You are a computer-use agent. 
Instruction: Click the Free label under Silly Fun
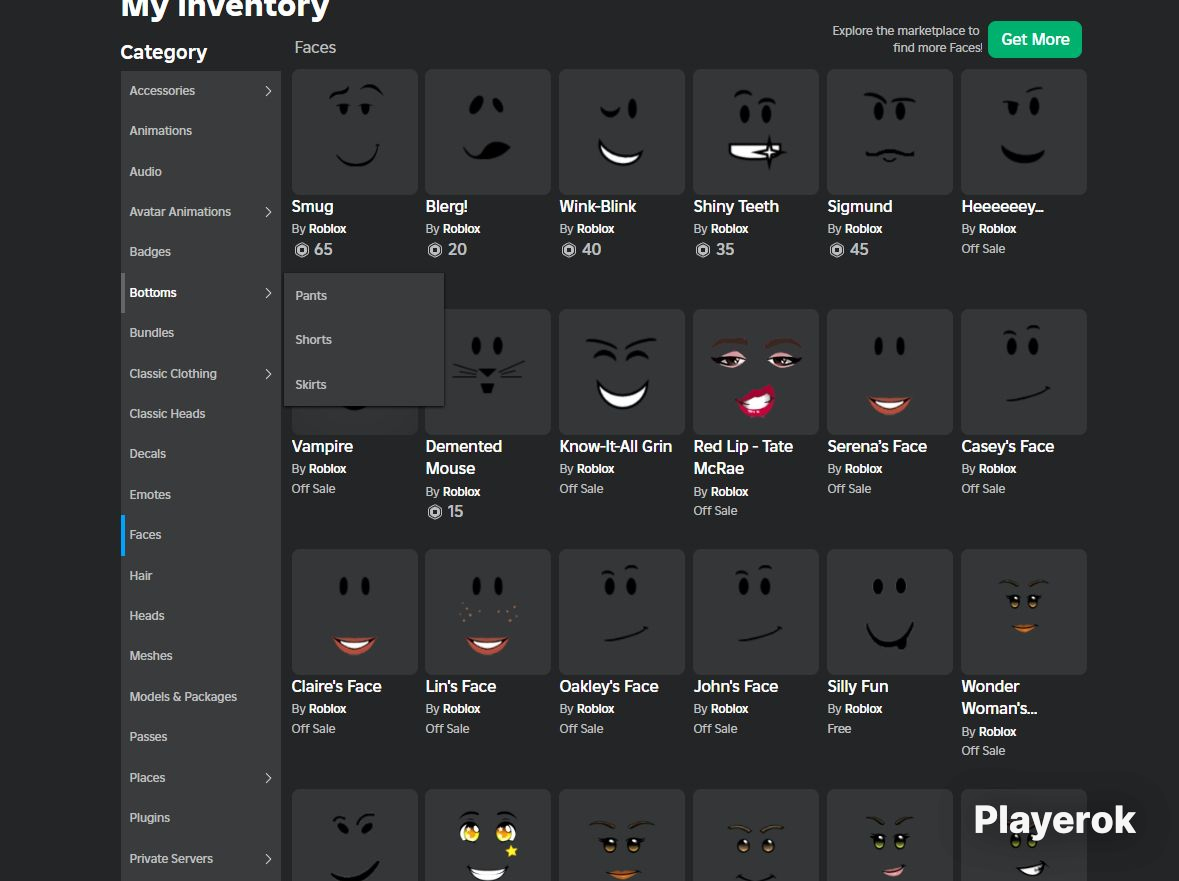(839, 728)
